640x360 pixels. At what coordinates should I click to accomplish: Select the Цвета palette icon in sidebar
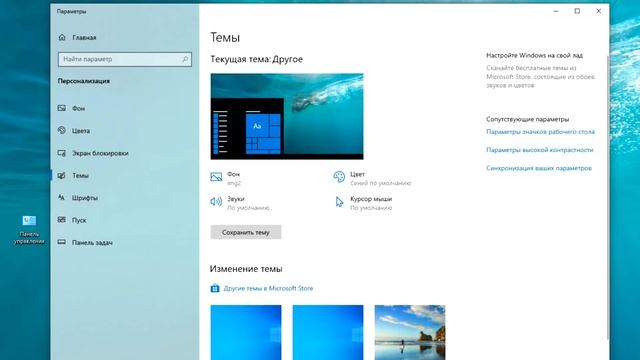[62, 130]
